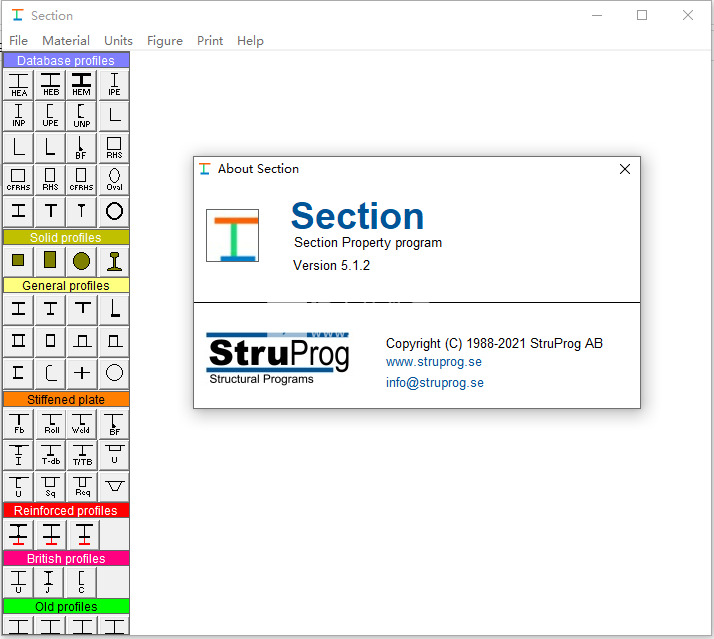Select the square RHS hollow section
The height and width of the screenshot is (639, 714).
tap(114, 148)
